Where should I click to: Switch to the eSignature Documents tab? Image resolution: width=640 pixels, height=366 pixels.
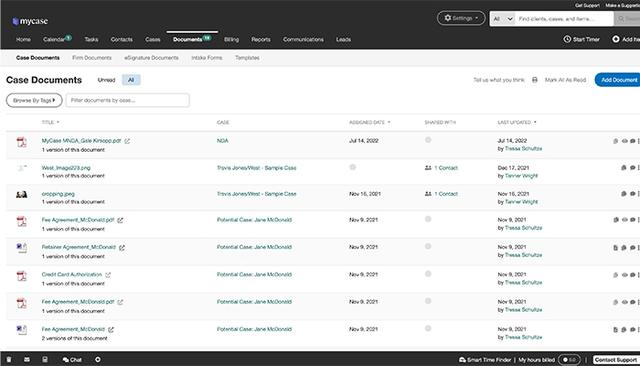[151, 58]
